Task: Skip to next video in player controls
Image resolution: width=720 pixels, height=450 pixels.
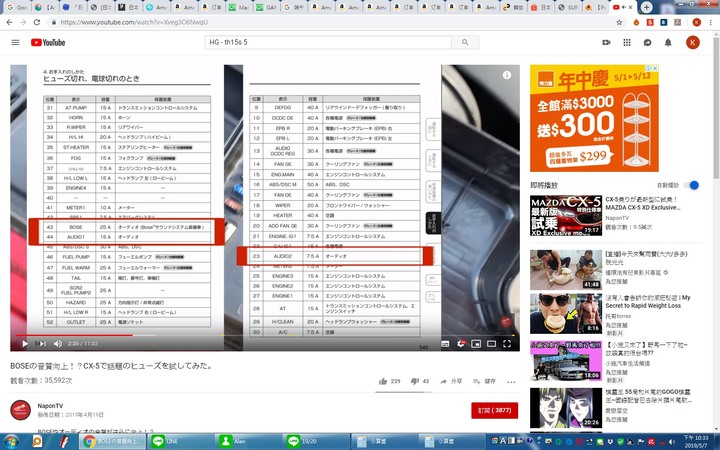Action: pos(41,343)
